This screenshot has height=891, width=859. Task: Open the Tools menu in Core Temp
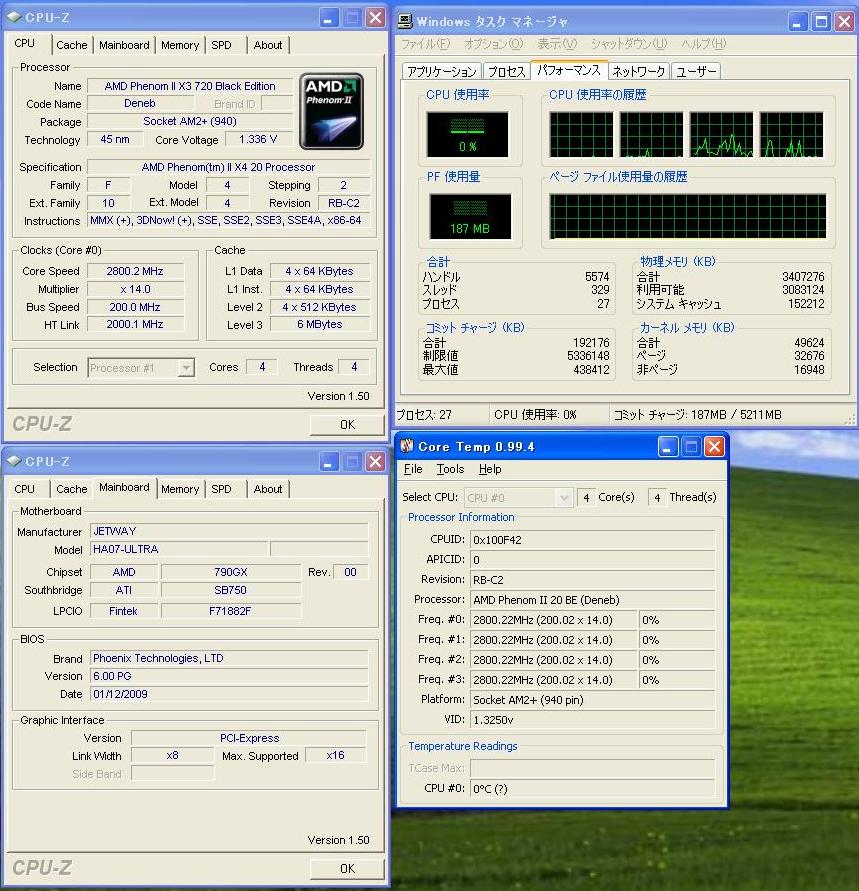point(451,469)
